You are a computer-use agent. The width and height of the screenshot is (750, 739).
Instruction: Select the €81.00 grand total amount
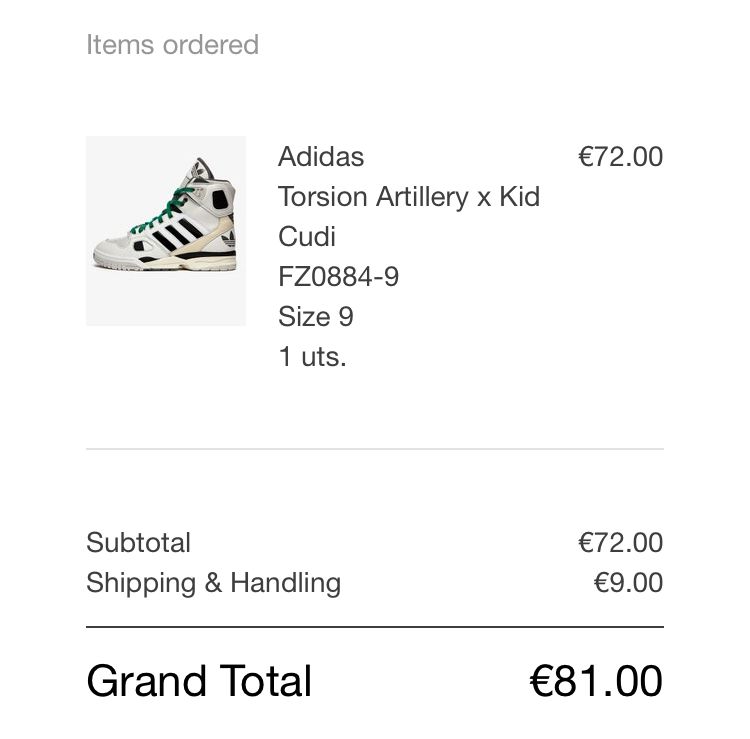(595, 681)
